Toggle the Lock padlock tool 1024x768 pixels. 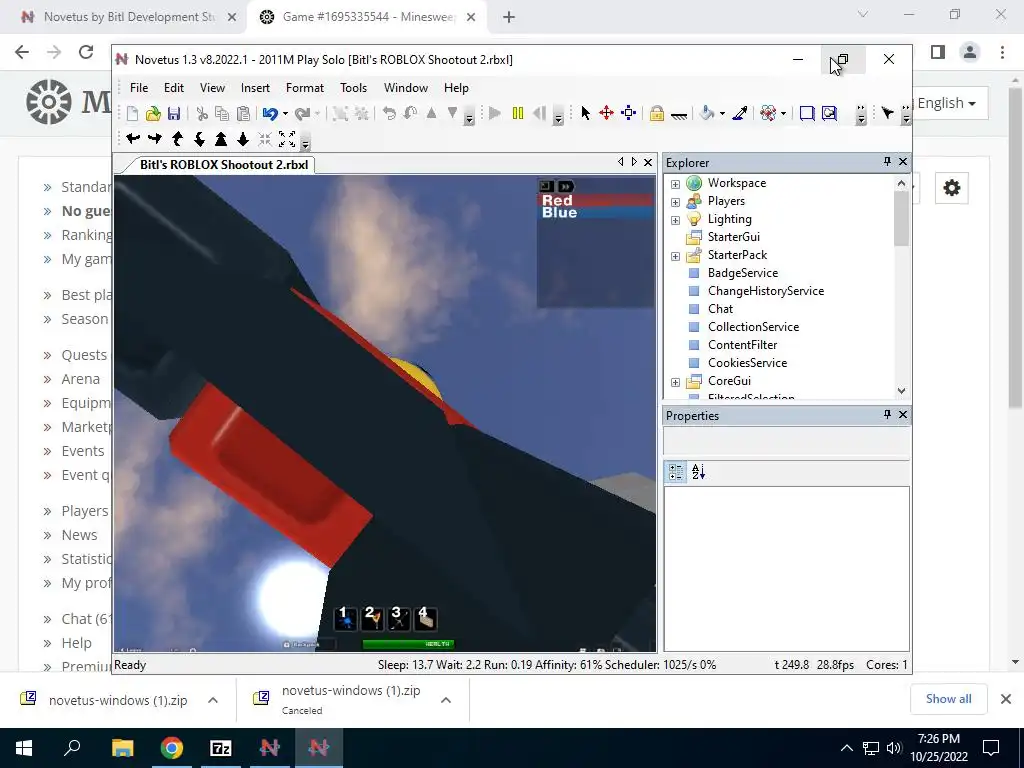(x=656, y=114)
